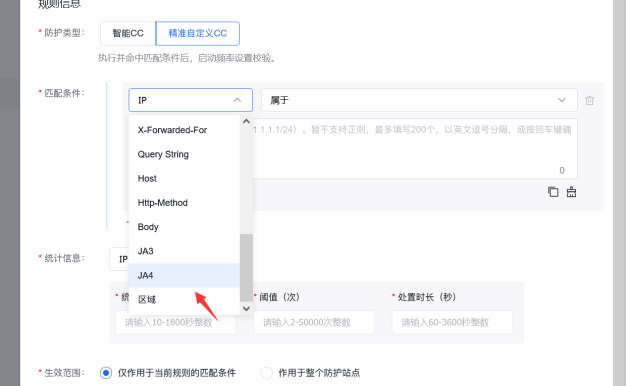Choose X-Forwarded-For from the dropdown list

coord(184,130)
